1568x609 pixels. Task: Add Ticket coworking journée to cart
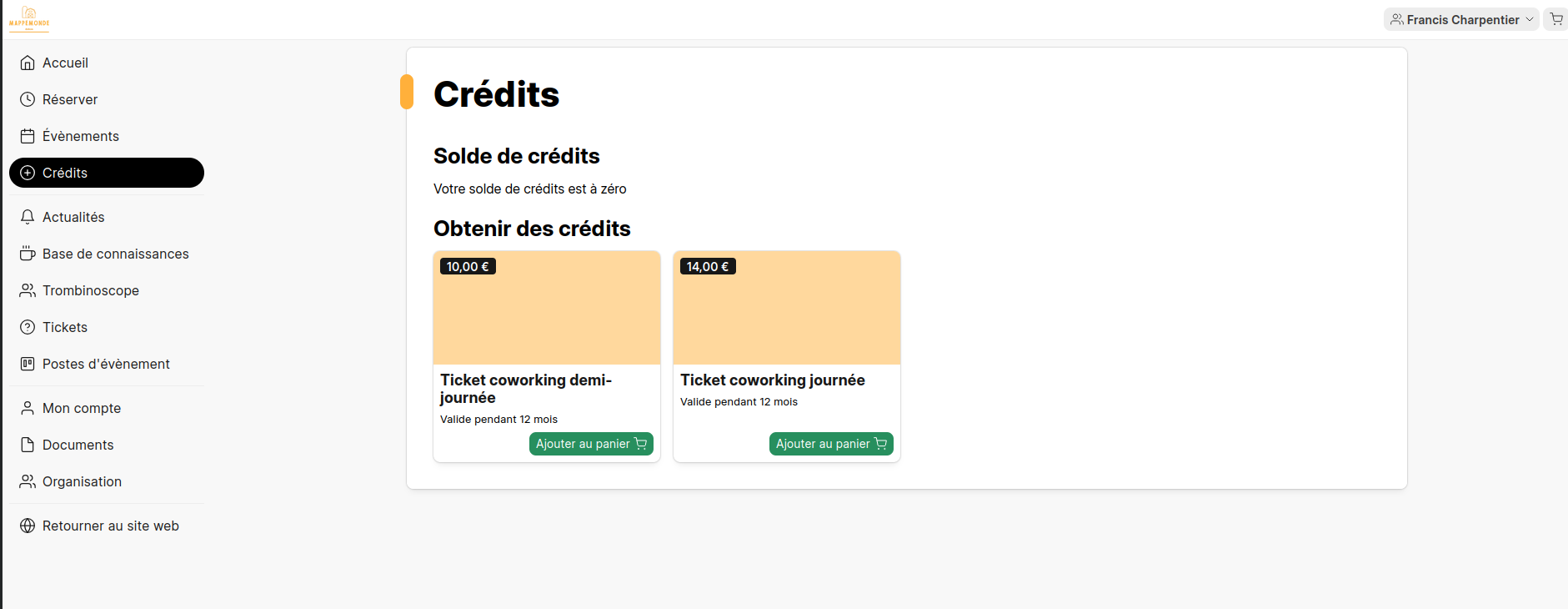pos(831,444)
